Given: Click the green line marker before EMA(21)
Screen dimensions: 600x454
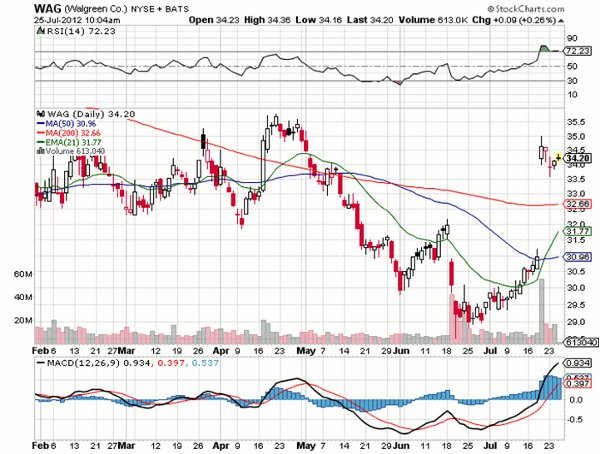Looking at the screenshot, I should point(41,142).
